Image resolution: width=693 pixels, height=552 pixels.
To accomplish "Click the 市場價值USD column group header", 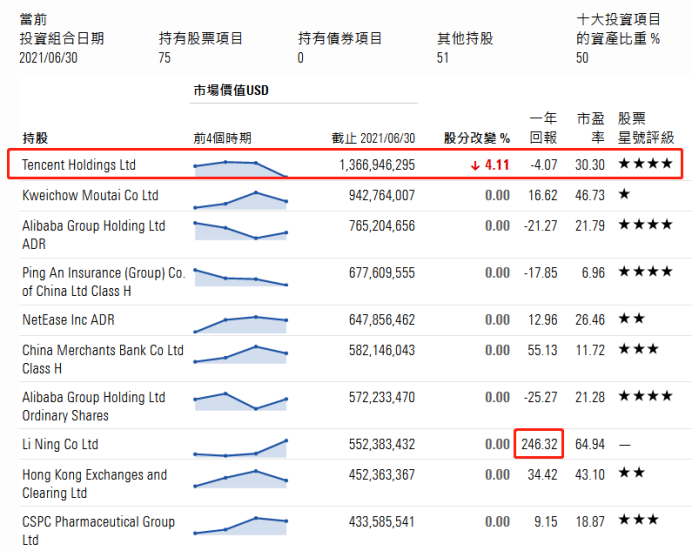I will [231, 91].
